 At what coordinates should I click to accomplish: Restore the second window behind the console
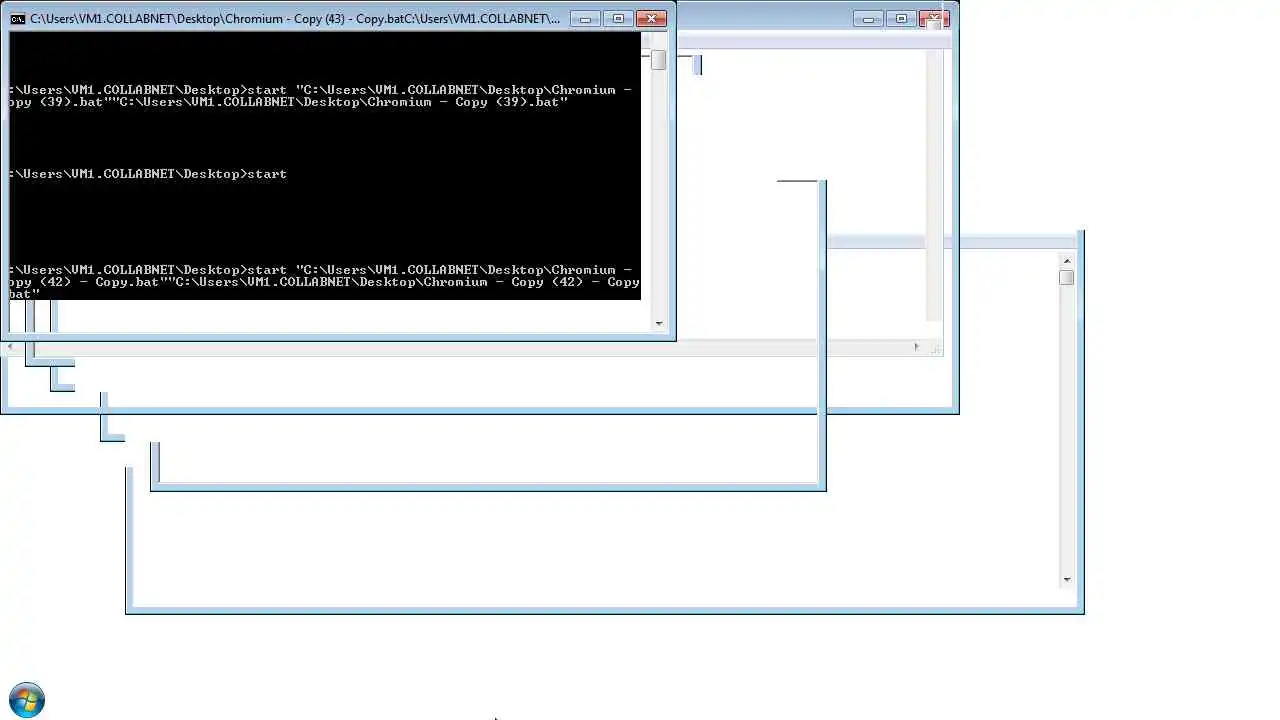[x=901, y=19]
